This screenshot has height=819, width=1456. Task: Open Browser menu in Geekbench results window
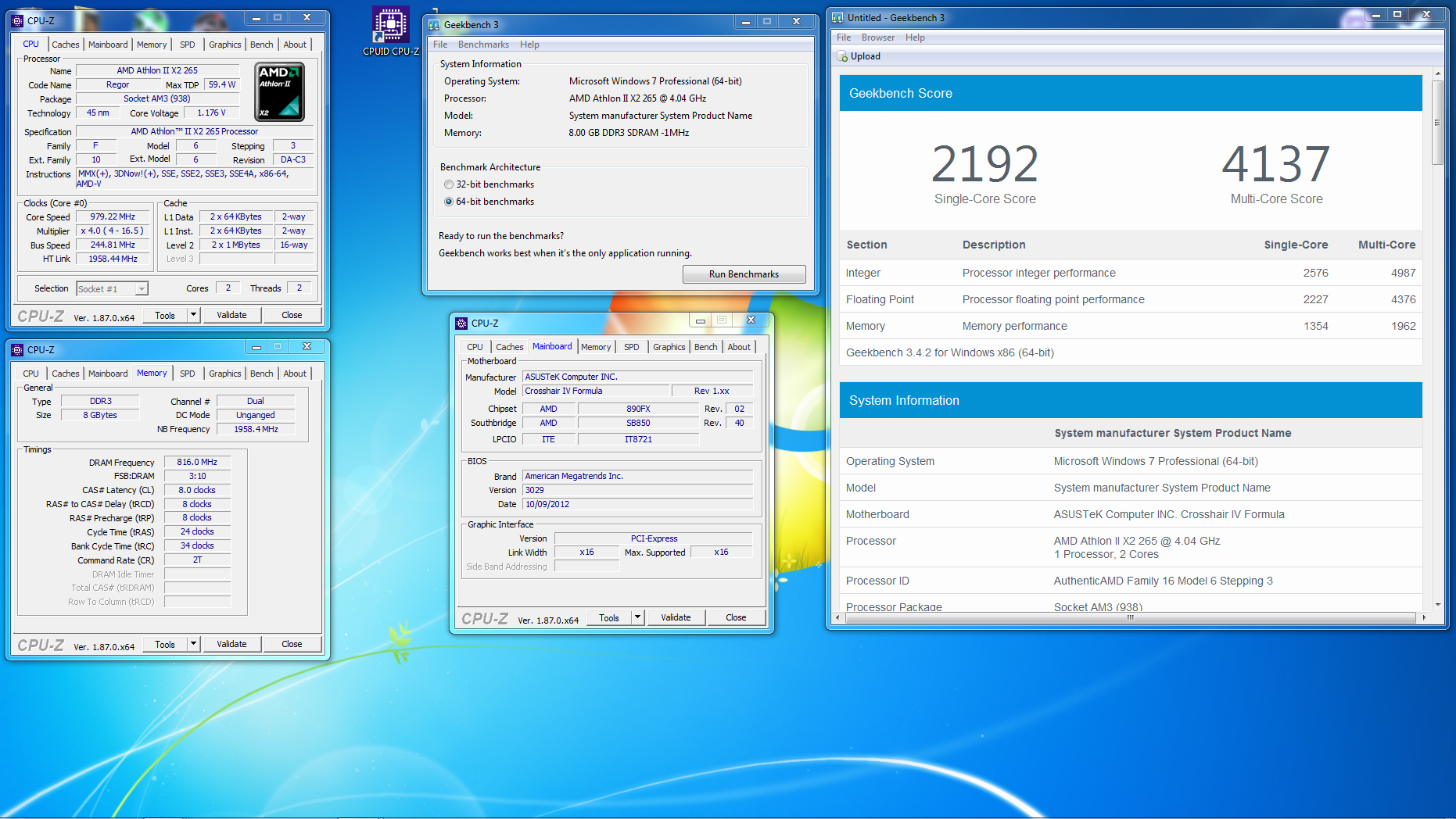[878, 38]
